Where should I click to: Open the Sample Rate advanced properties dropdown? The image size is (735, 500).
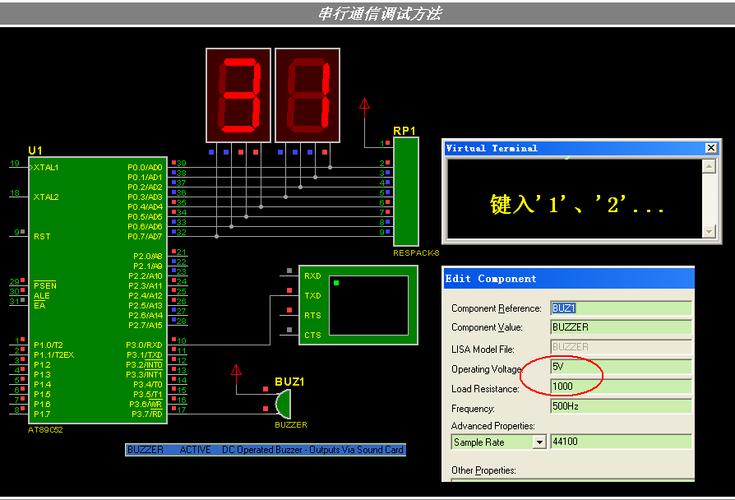(x=540, y=442)
